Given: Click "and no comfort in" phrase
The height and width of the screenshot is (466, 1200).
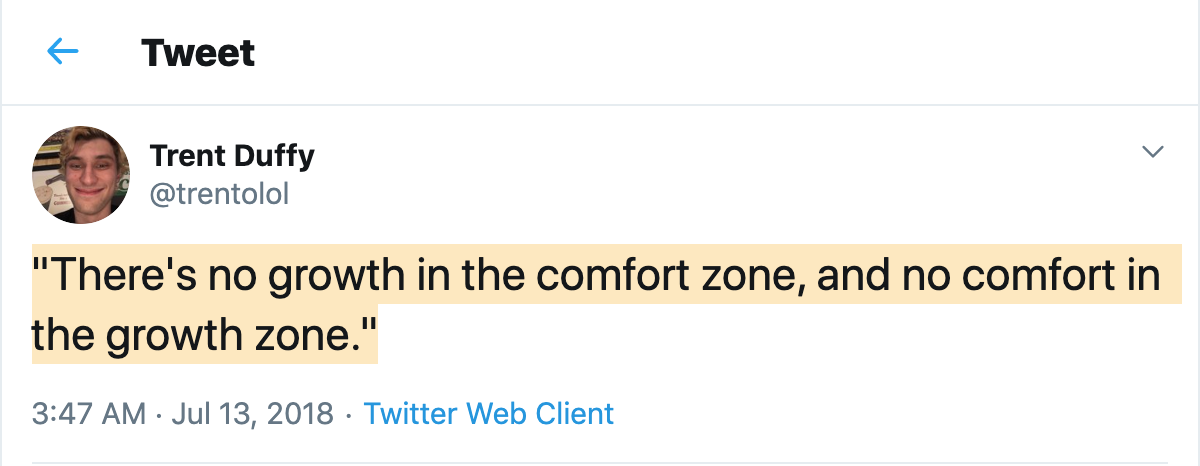Looking at the screenshot, I should (x=988, y=275).
